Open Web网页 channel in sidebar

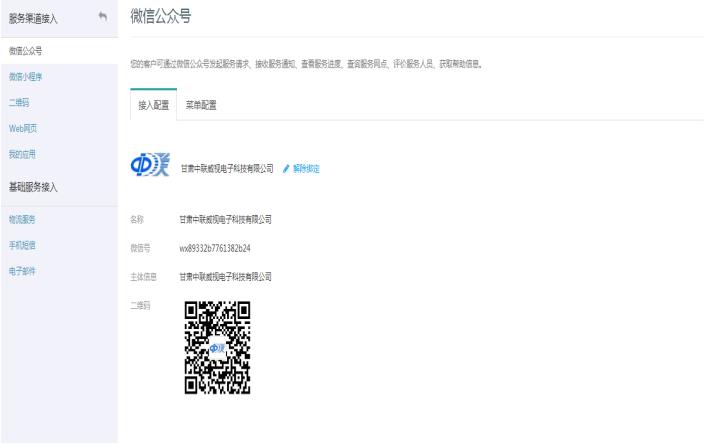click(22, 128)
